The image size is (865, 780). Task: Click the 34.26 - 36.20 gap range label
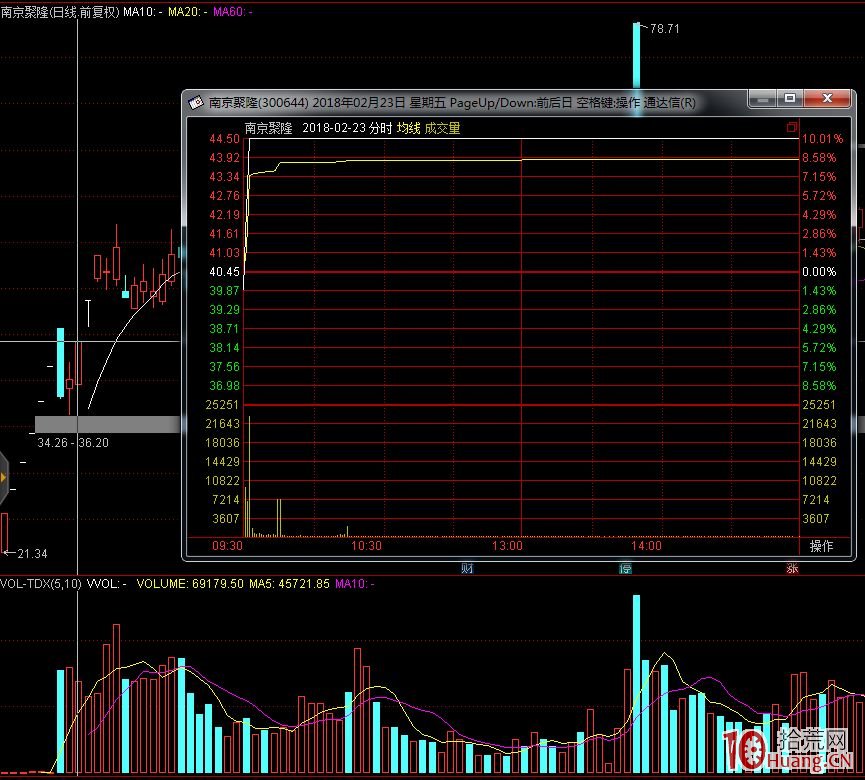tap(73, 442)
